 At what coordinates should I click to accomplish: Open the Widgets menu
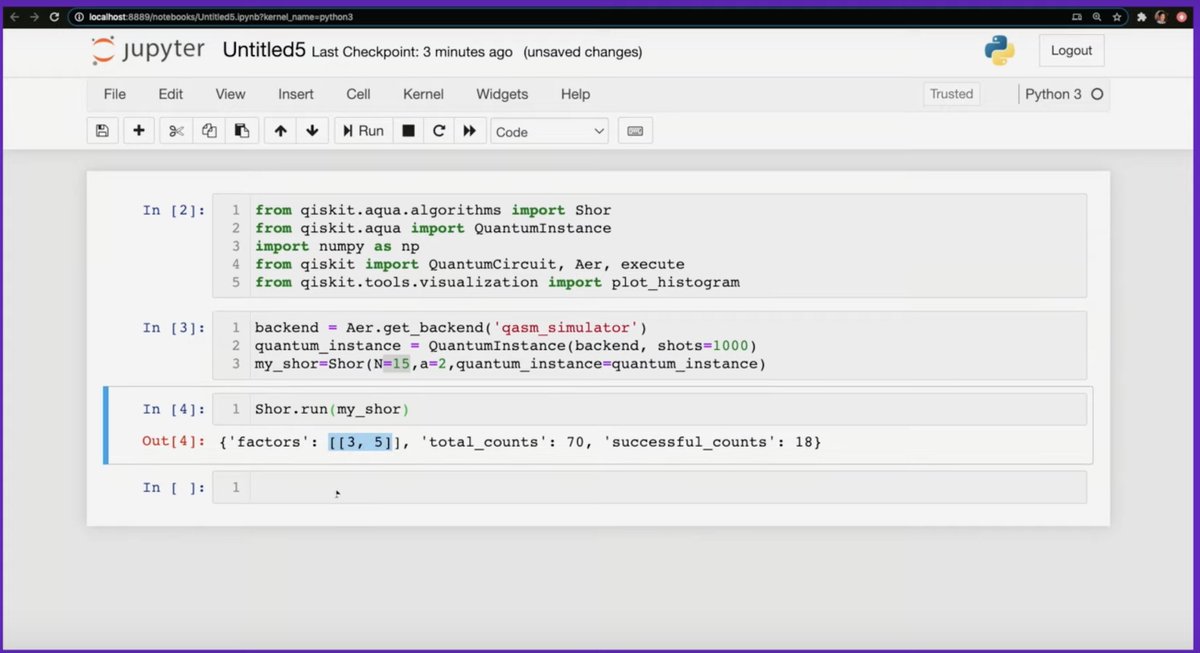click(x=502, y=94)
